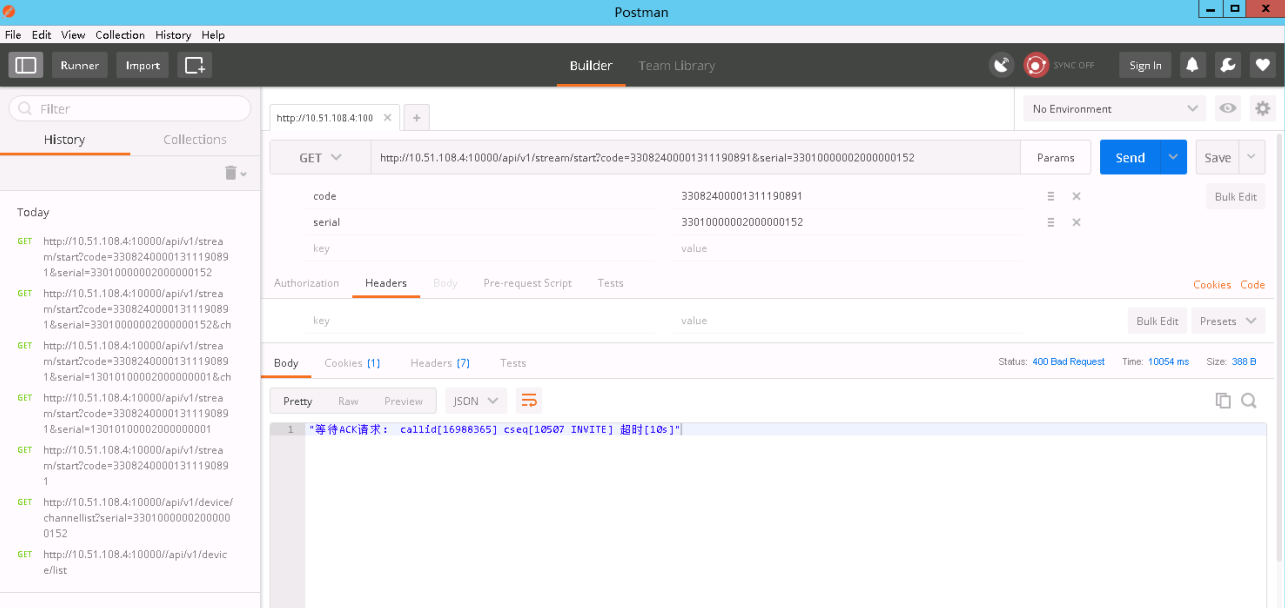Click the heart icon
1285x608 pixels.
click(x=1263, y=65)
